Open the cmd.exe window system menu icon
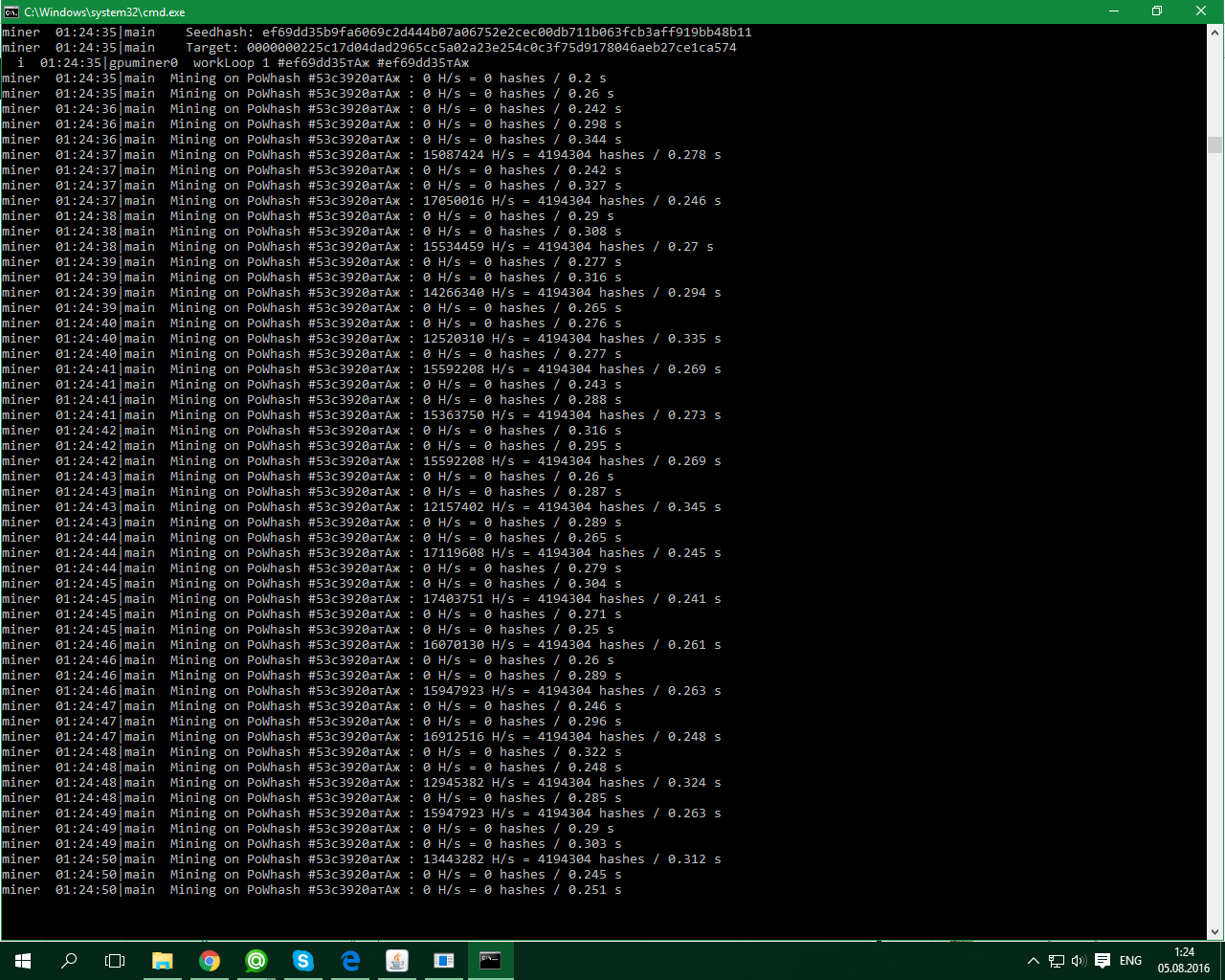1225x980 pixels. click(x=11, y=11)
